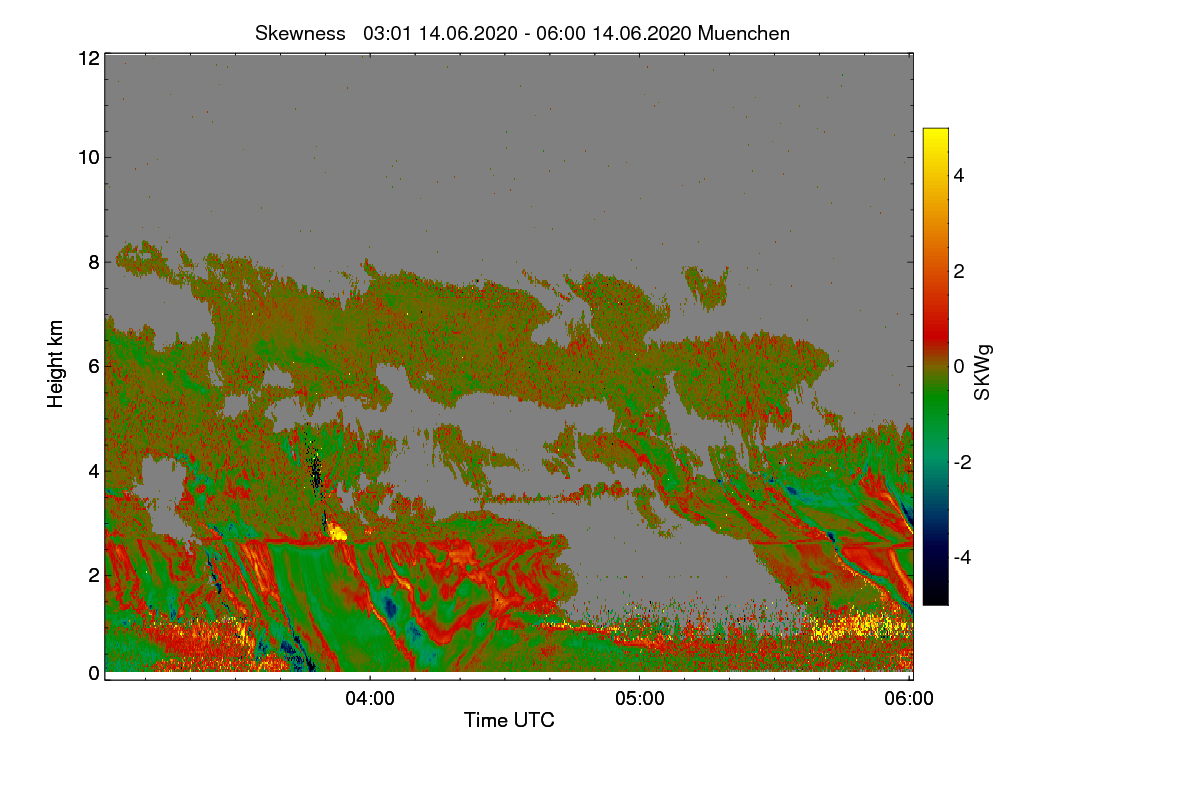1200x800 pixels.
Task: Click the height axis tick label '8'
Action: click(x=93, y=262)
